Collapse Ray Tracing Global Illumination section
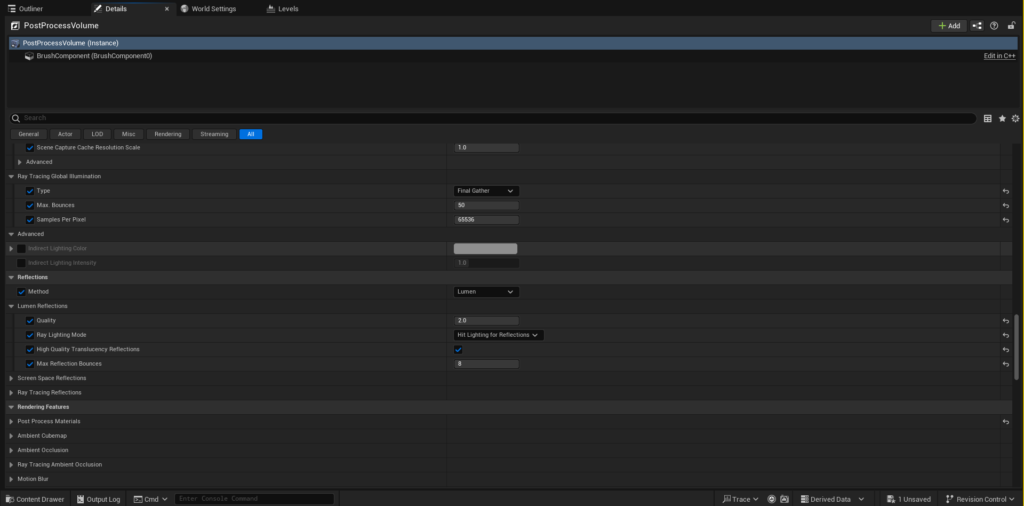The width and height of the screenshot is (1024, 506). tap(11, 176)
